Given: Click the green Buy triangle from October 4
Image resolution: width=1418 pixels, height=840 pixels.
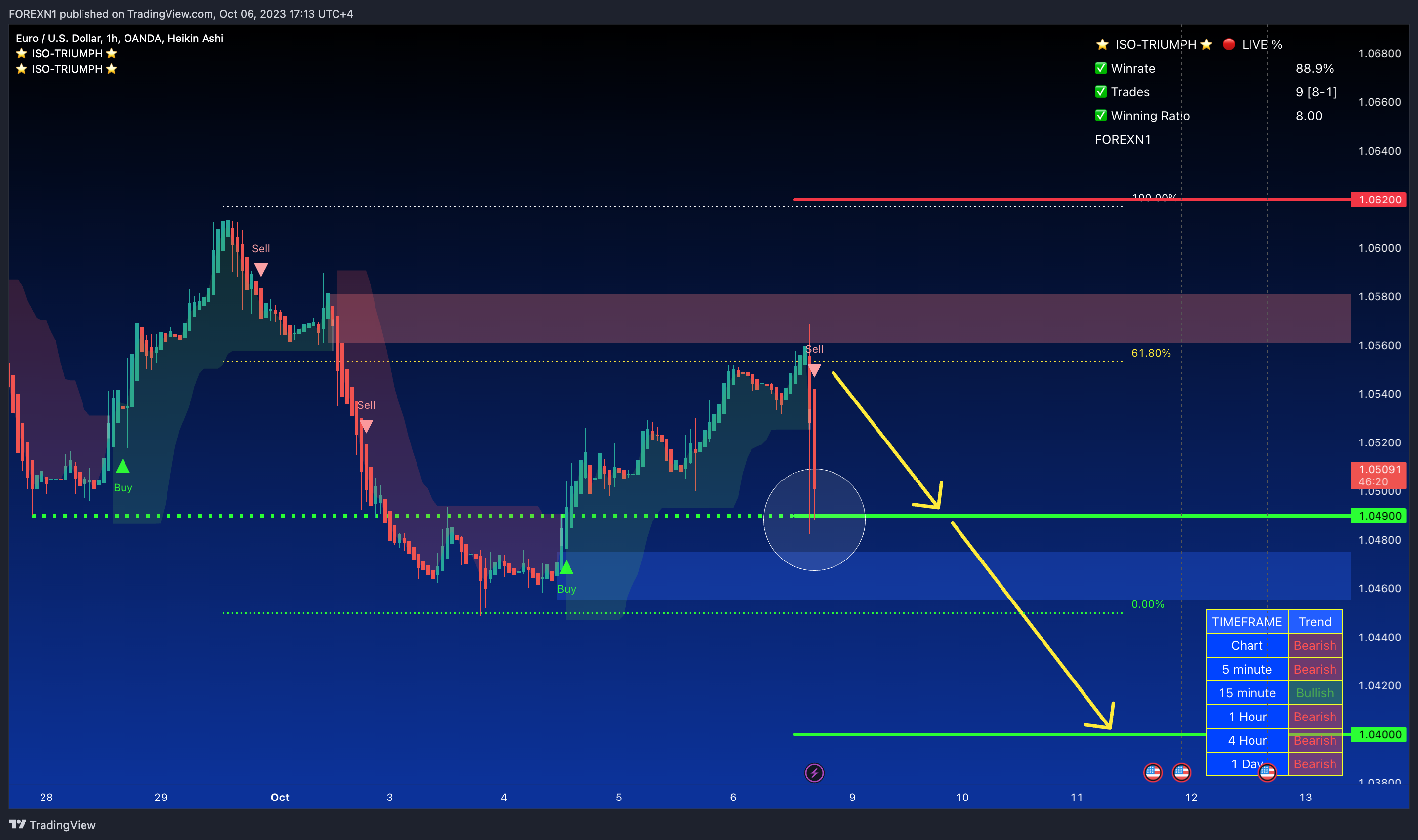Looking at the screenshot, I should click(x=566, y=568).
